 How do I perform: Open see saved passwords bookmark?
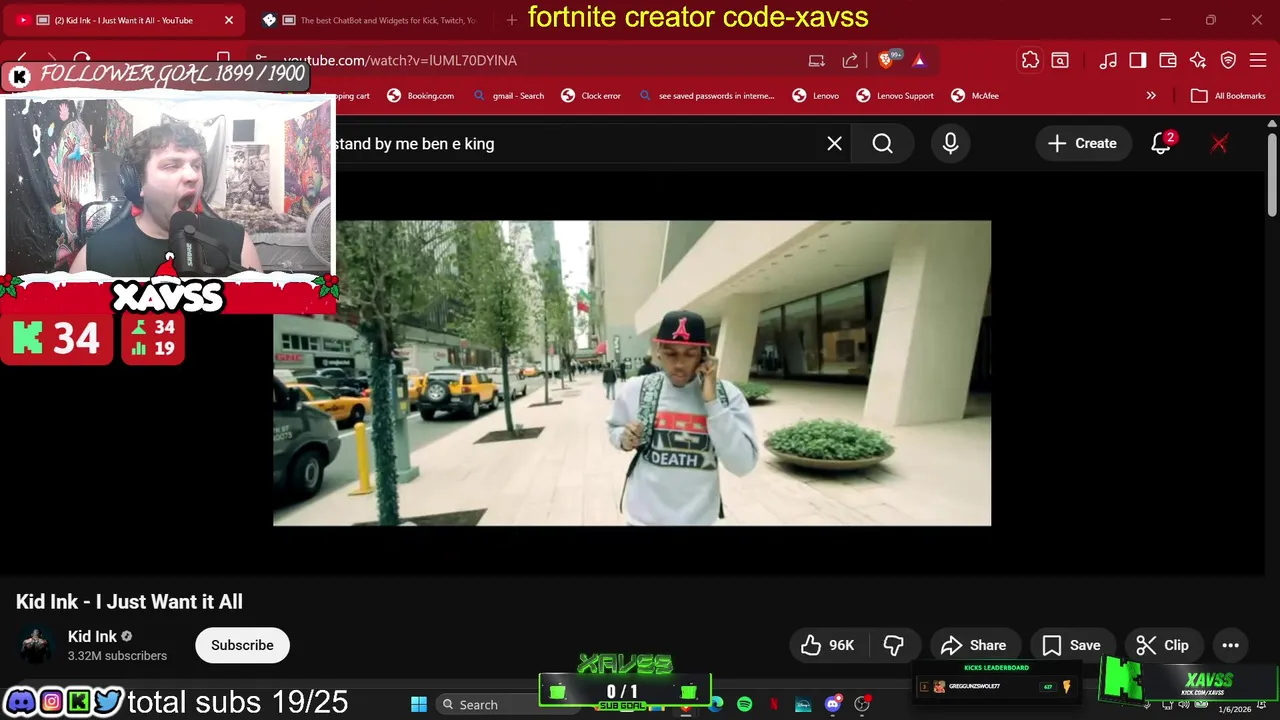tap(706, 96)
